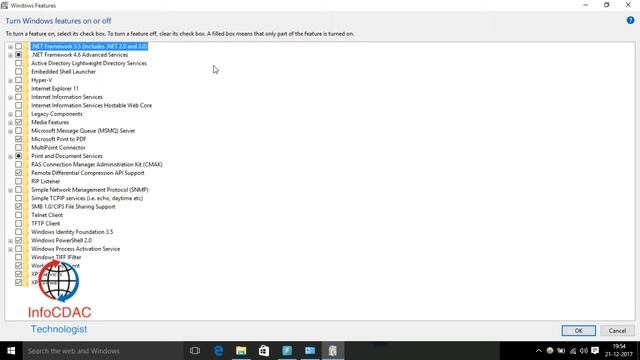This screenshot has width=640, height=360.
Task: Open Task View from the taskbar
Action: [x=195, y=351]
